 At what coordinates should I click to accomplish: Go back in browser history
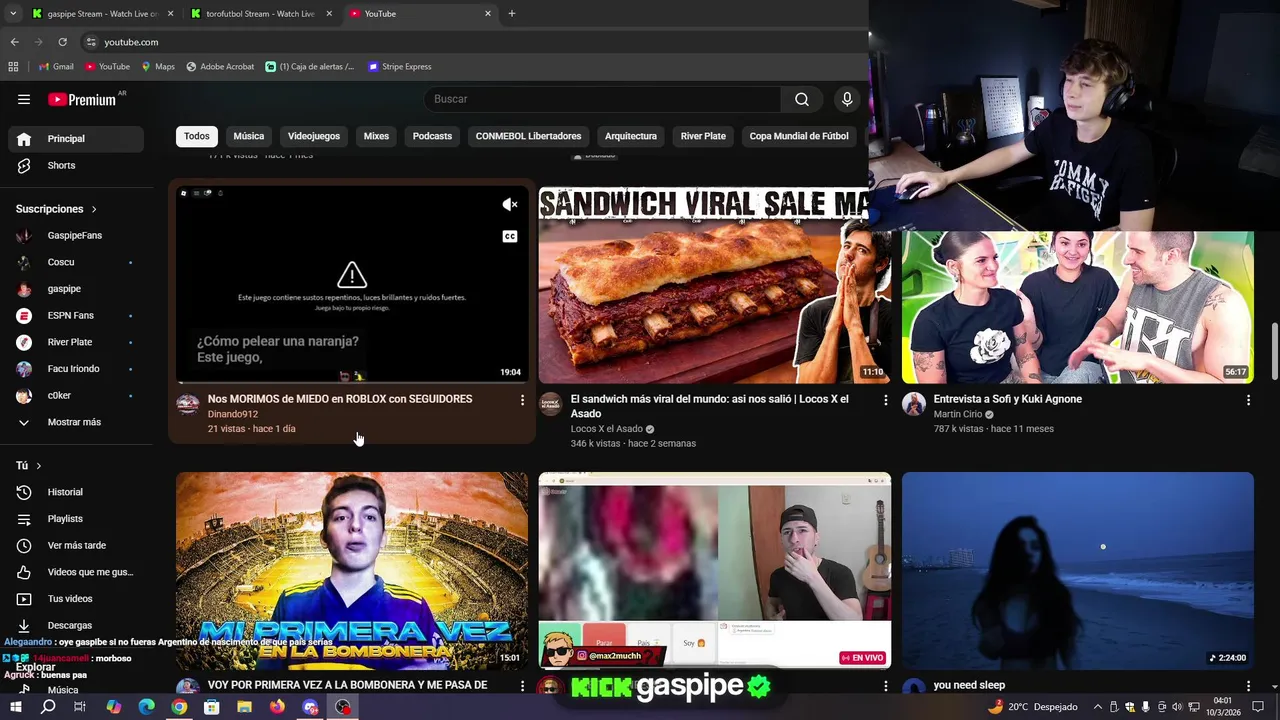[14, 42]
